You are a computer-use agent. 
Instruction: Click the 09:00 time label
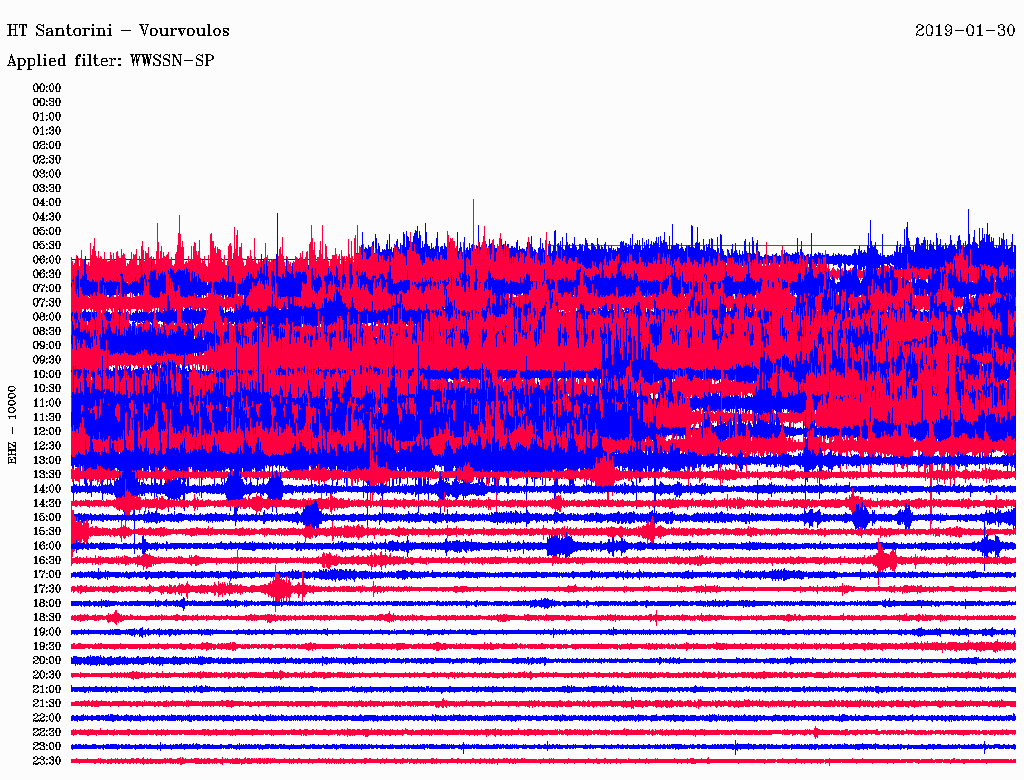click(47, 346)
